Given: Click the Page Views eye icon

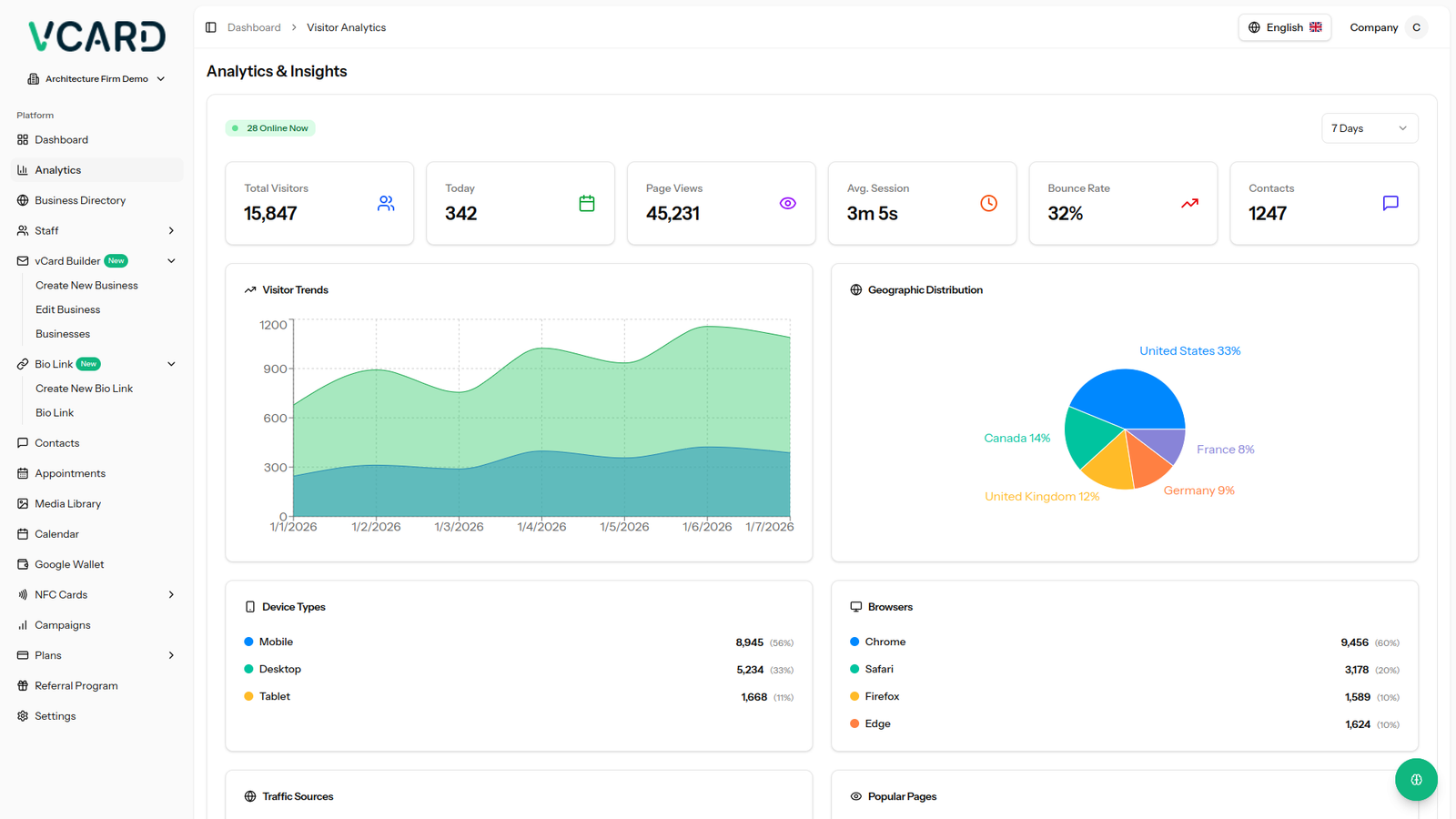Looking at the screenshot, I should [787, 203].
